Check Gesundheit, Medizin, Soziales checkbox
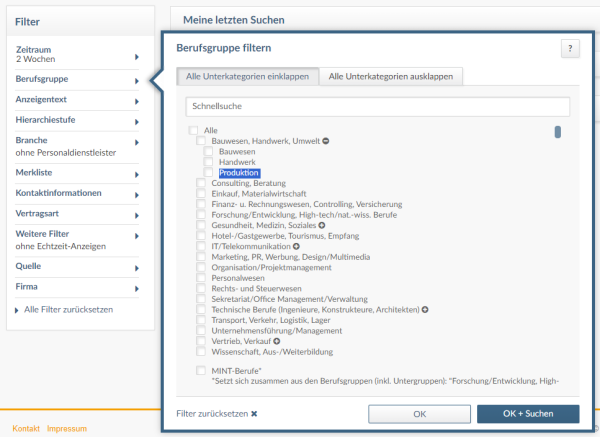 point(201,225)
